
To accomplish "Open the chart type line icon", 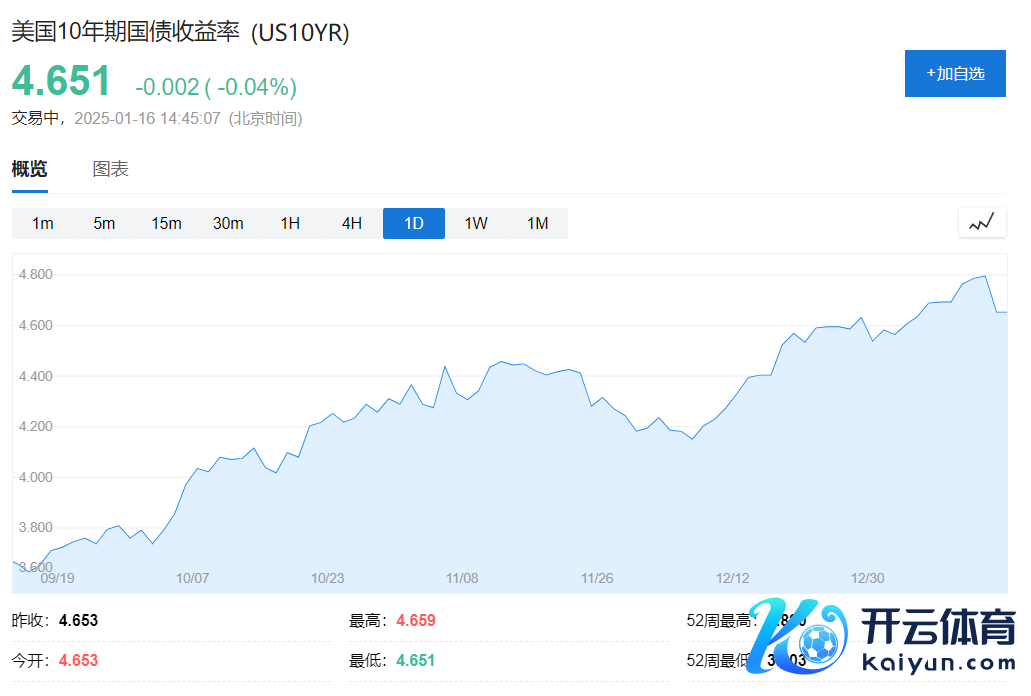I will coord(981,223).
